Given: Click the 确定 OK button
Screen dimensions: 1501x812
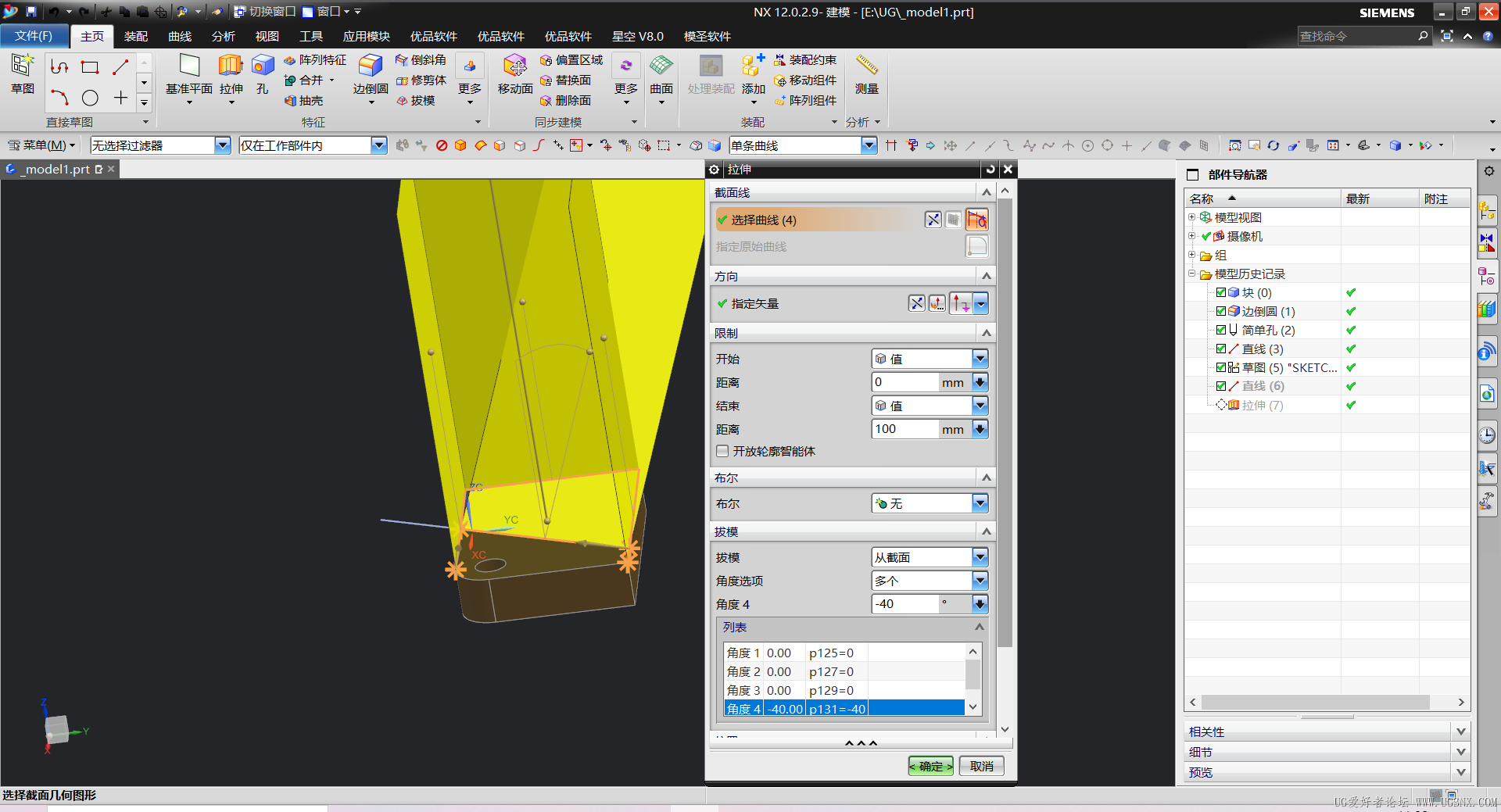Looking at the screenshot, I should pyautogui.click(x=930, y=767).
